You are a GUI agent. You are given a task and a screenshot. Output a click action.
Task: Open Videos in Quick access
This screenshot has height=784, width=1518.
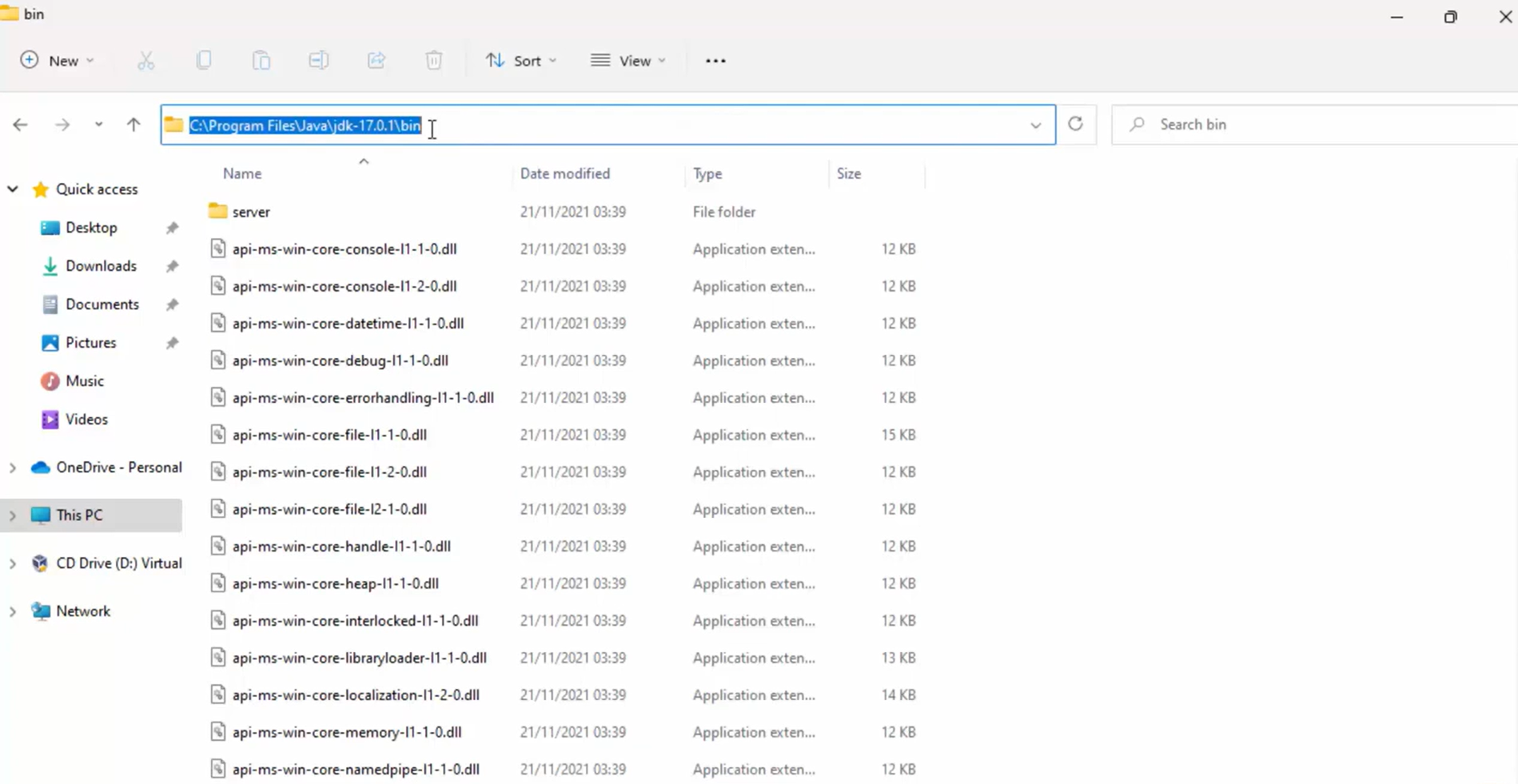[x=86, y=420]
